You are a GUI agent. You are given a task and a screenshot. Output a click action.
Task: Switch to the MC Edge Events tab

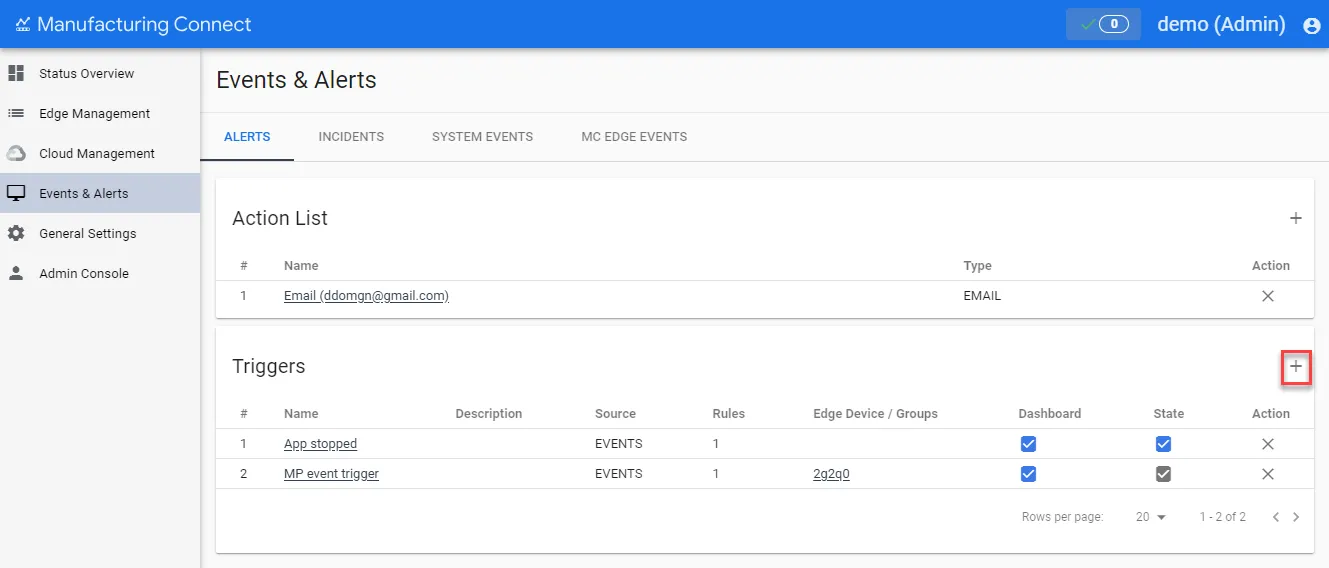point(634,137)
